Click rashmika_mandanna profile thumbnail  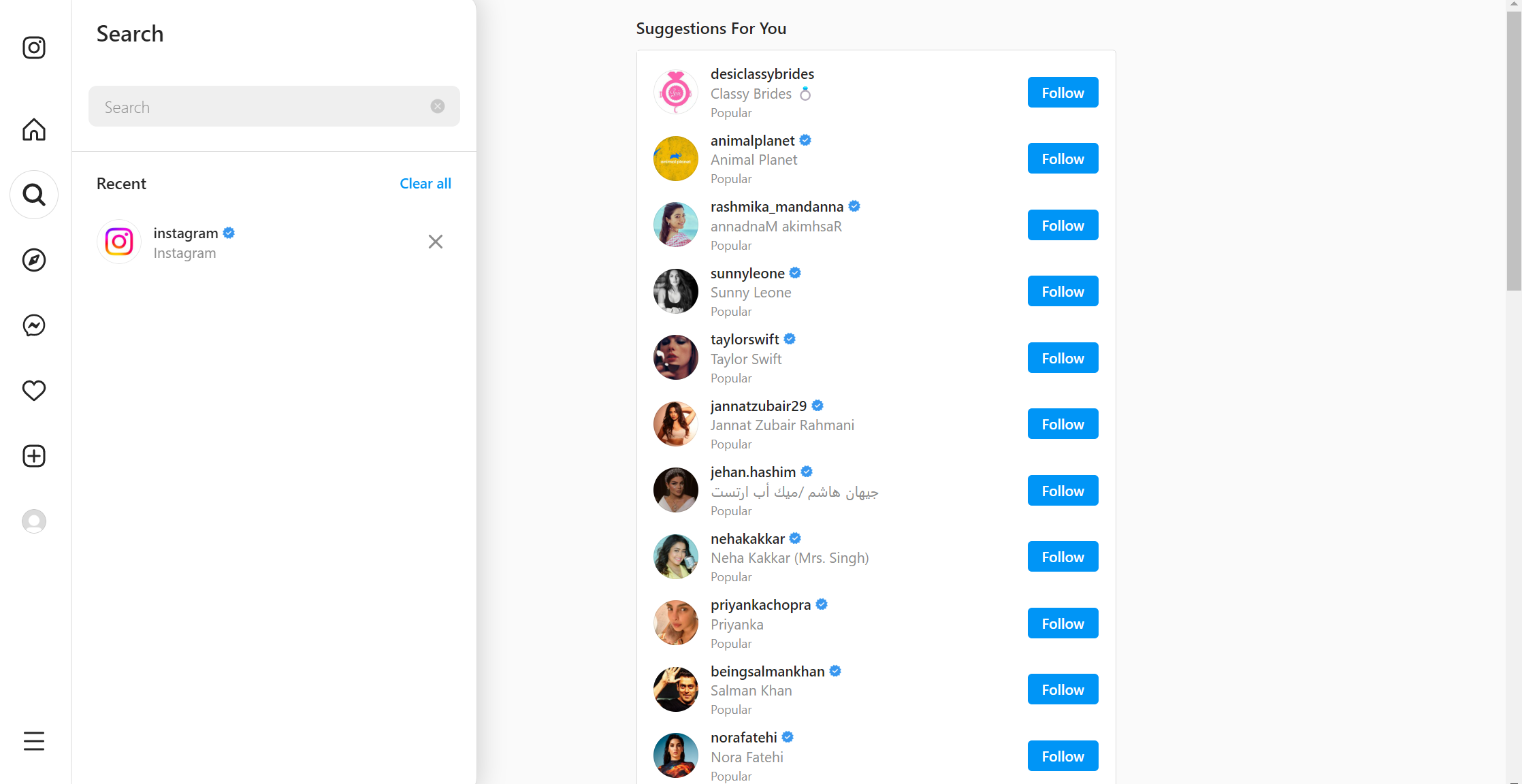[x=674, y=224]
